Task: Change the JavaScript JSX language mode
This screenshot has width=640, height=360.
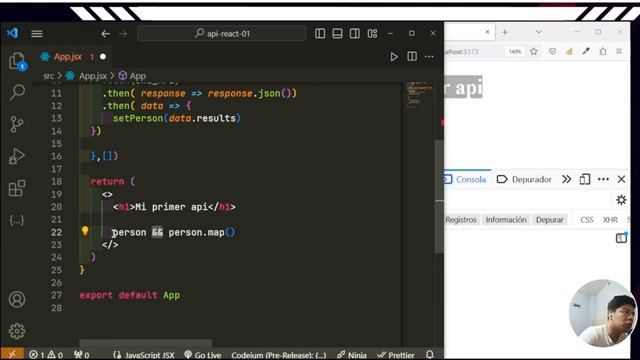Action: click(149, 355)
